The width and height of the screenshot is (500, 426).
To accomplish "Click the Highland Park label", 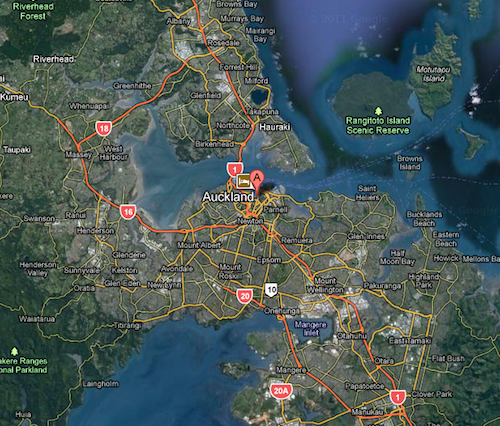I will pyautogui.click(x=424, y=281).
